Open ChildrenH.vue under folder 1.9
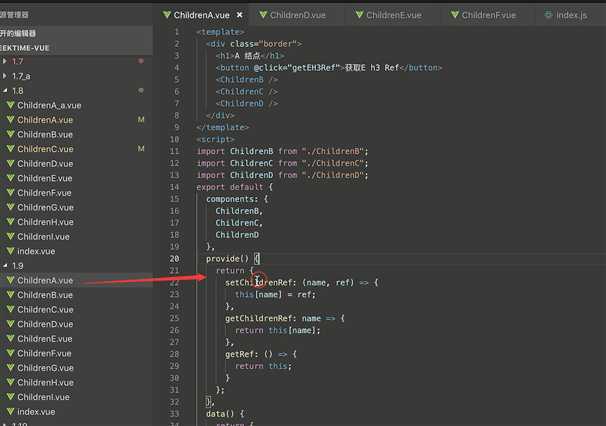The image size is (606, 426). point(46,382)
